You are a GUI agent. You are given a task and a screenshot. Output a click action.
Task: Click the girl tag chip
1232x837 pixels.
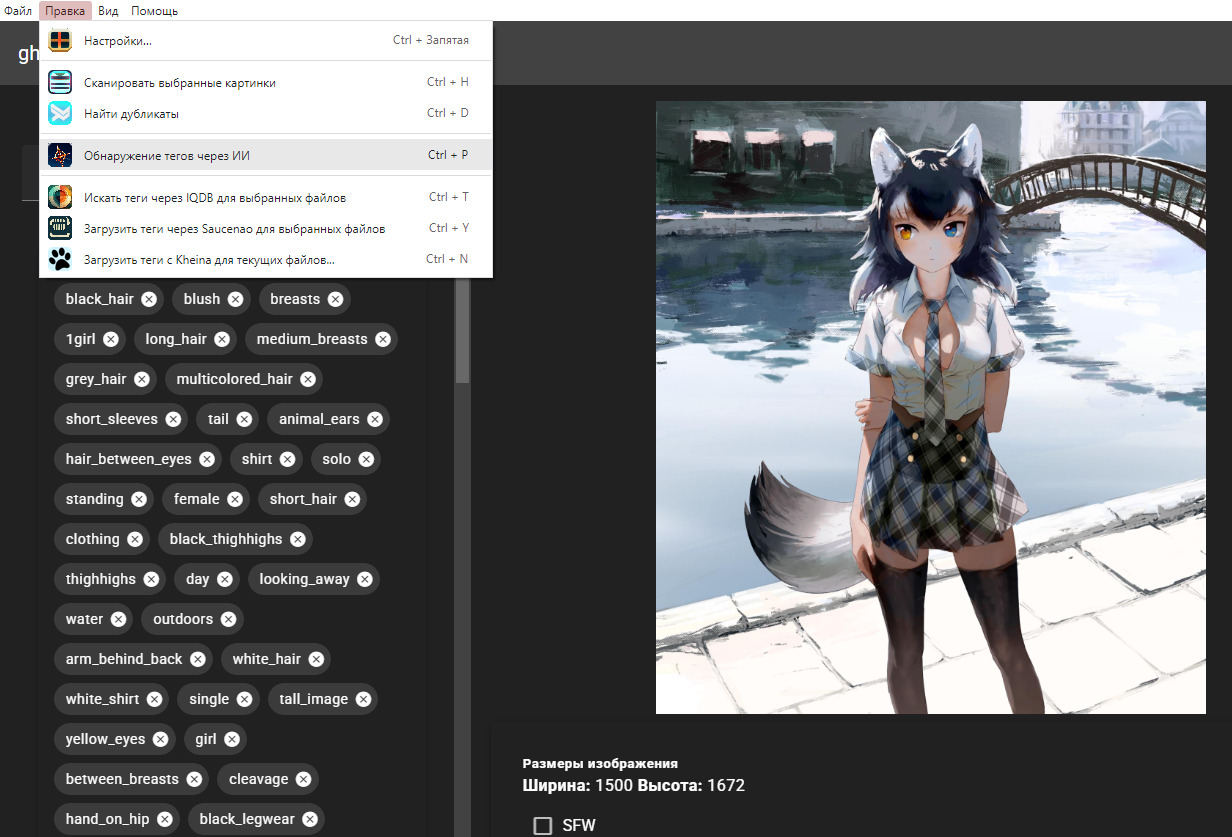point(215,739)
